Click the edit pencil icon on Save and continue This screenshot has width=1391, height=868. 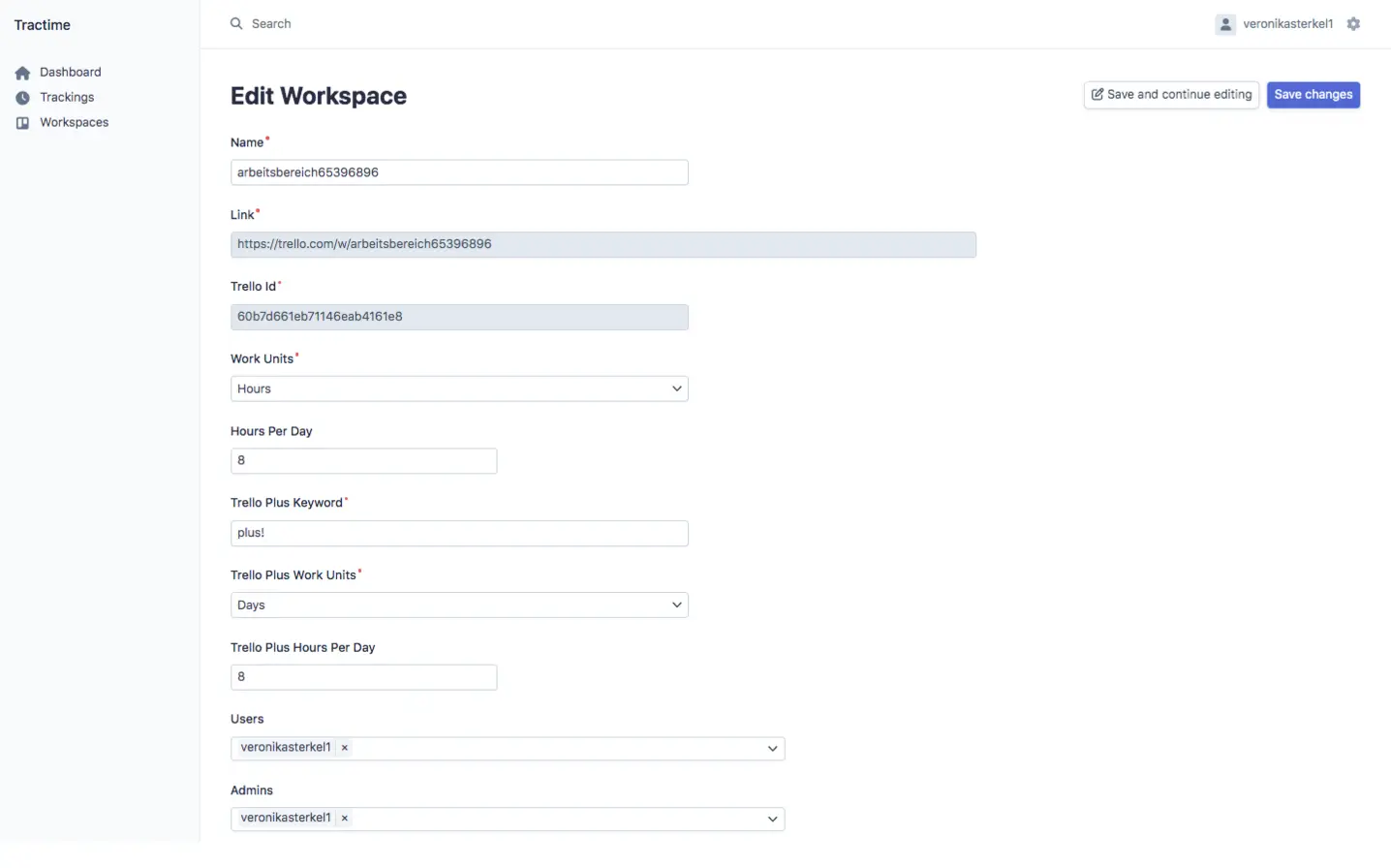tap(1097, 94)
